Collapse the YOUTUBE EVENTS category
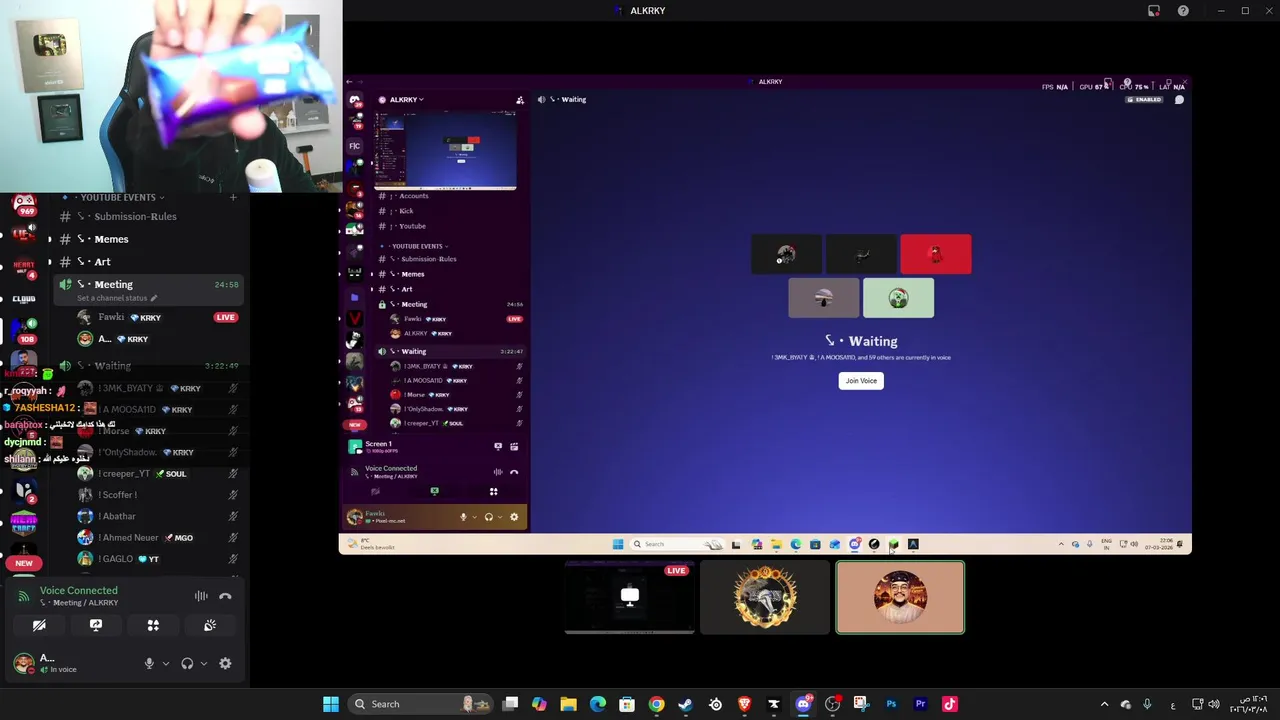 [120, 197]
